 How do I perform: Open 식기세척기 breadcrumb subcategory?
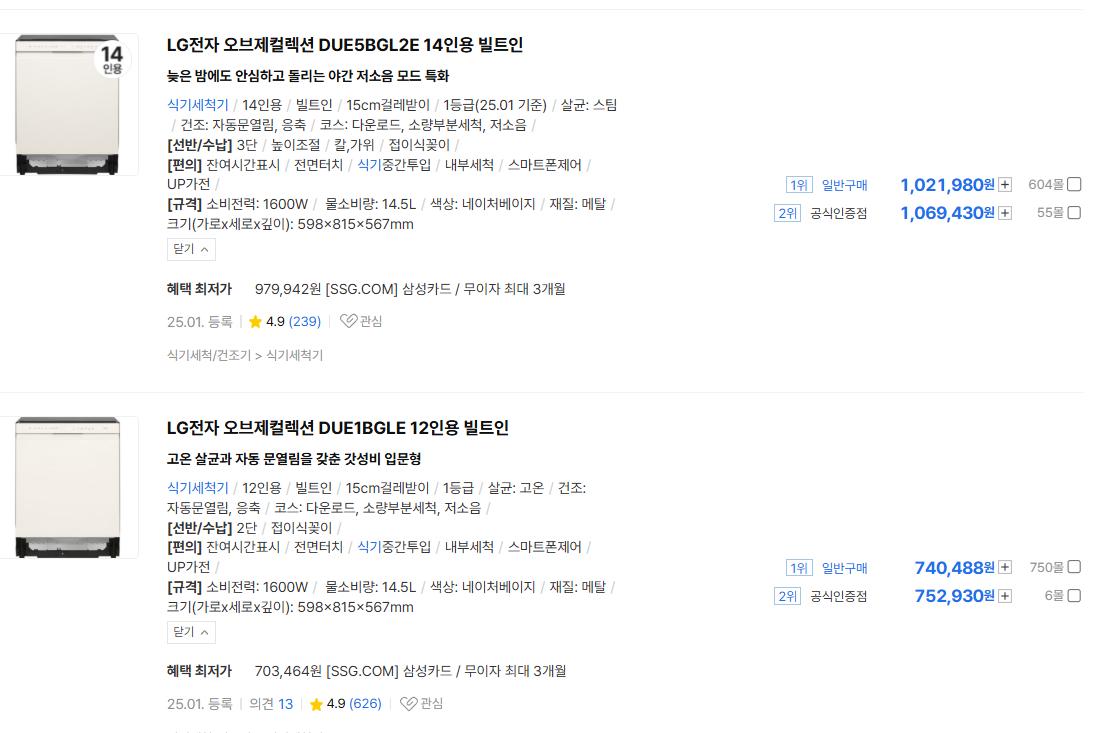click(294, 355)
